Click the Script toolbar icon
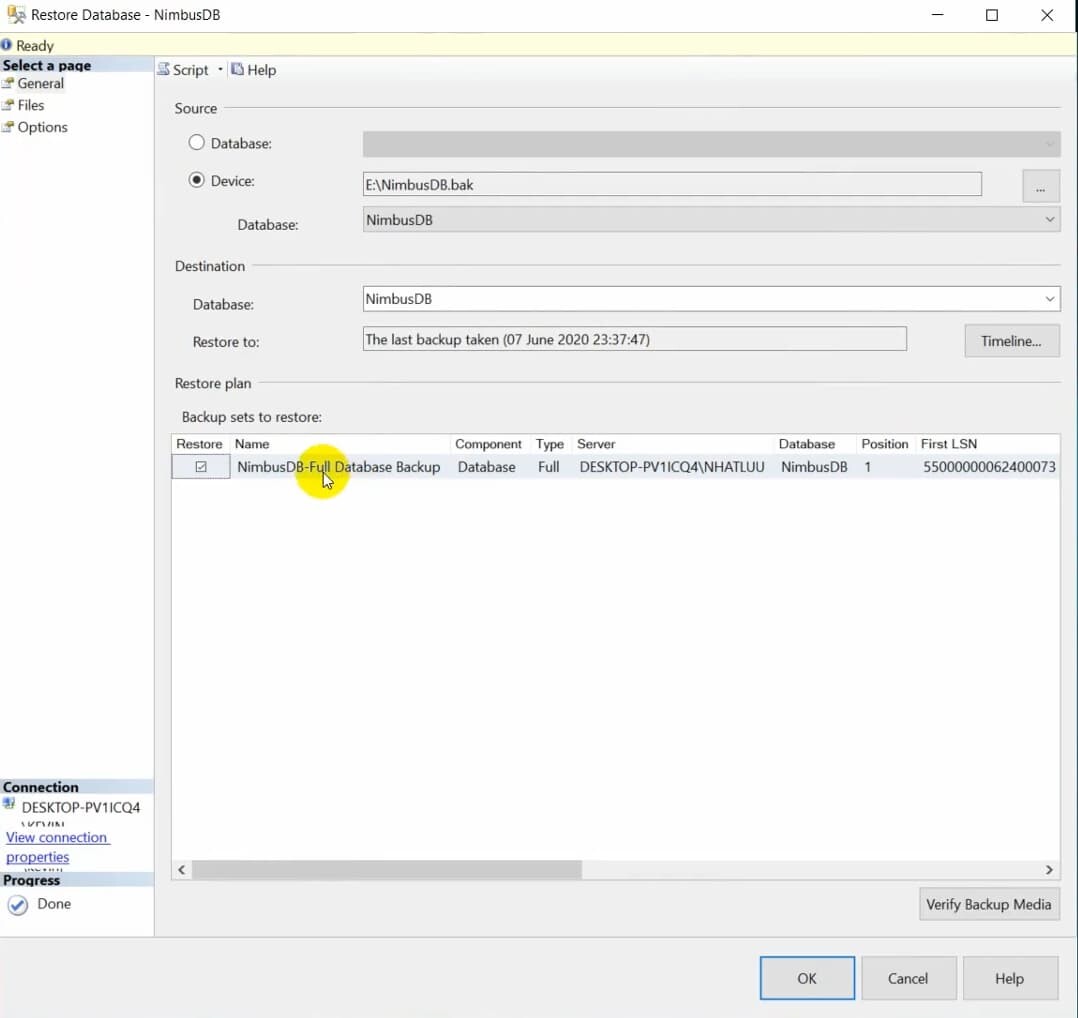The height and width of the screenshot is (1018, 1078). [x=163, y=69]
